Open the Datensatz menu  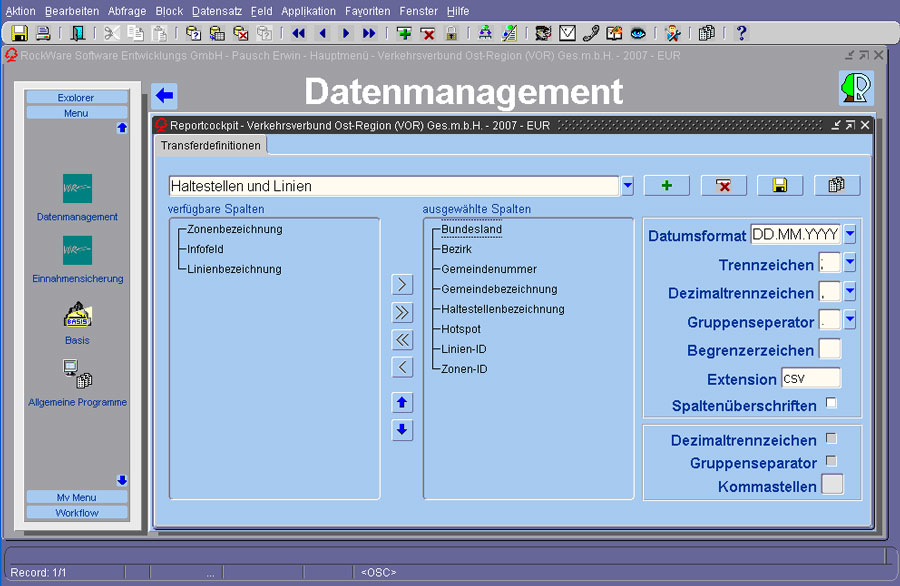coord(216,11)
